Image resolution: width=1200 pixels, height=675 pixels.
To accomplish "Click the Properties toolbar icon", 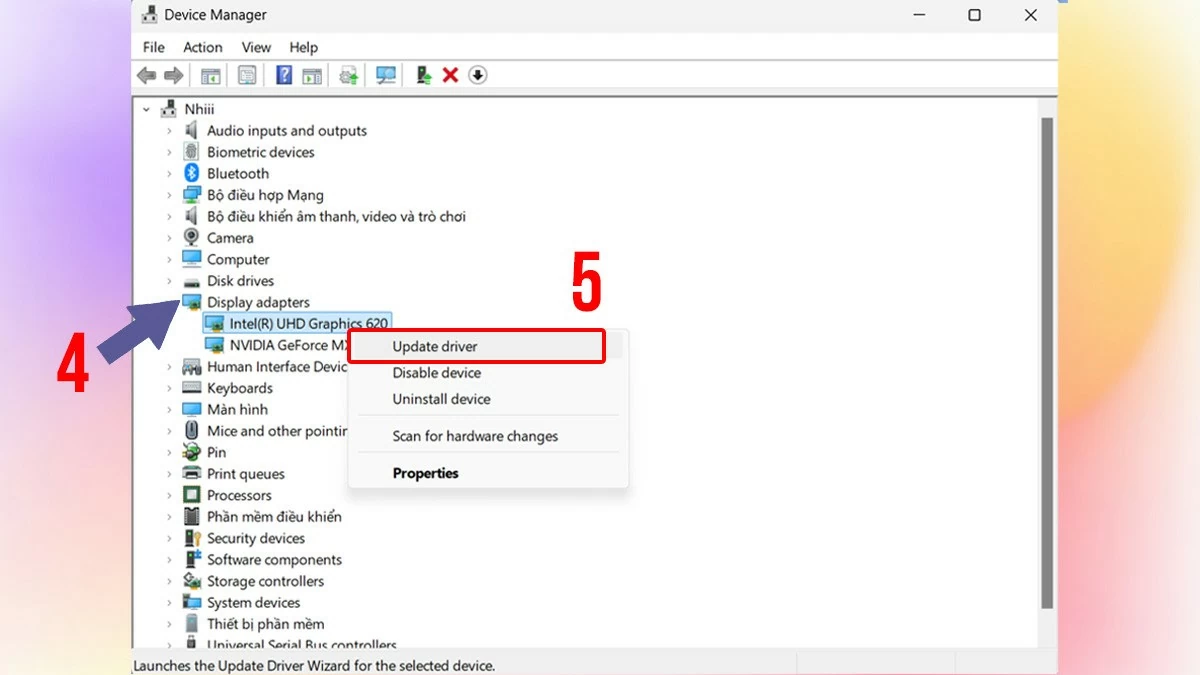I will pyautogui.click(x=247, y=74).
